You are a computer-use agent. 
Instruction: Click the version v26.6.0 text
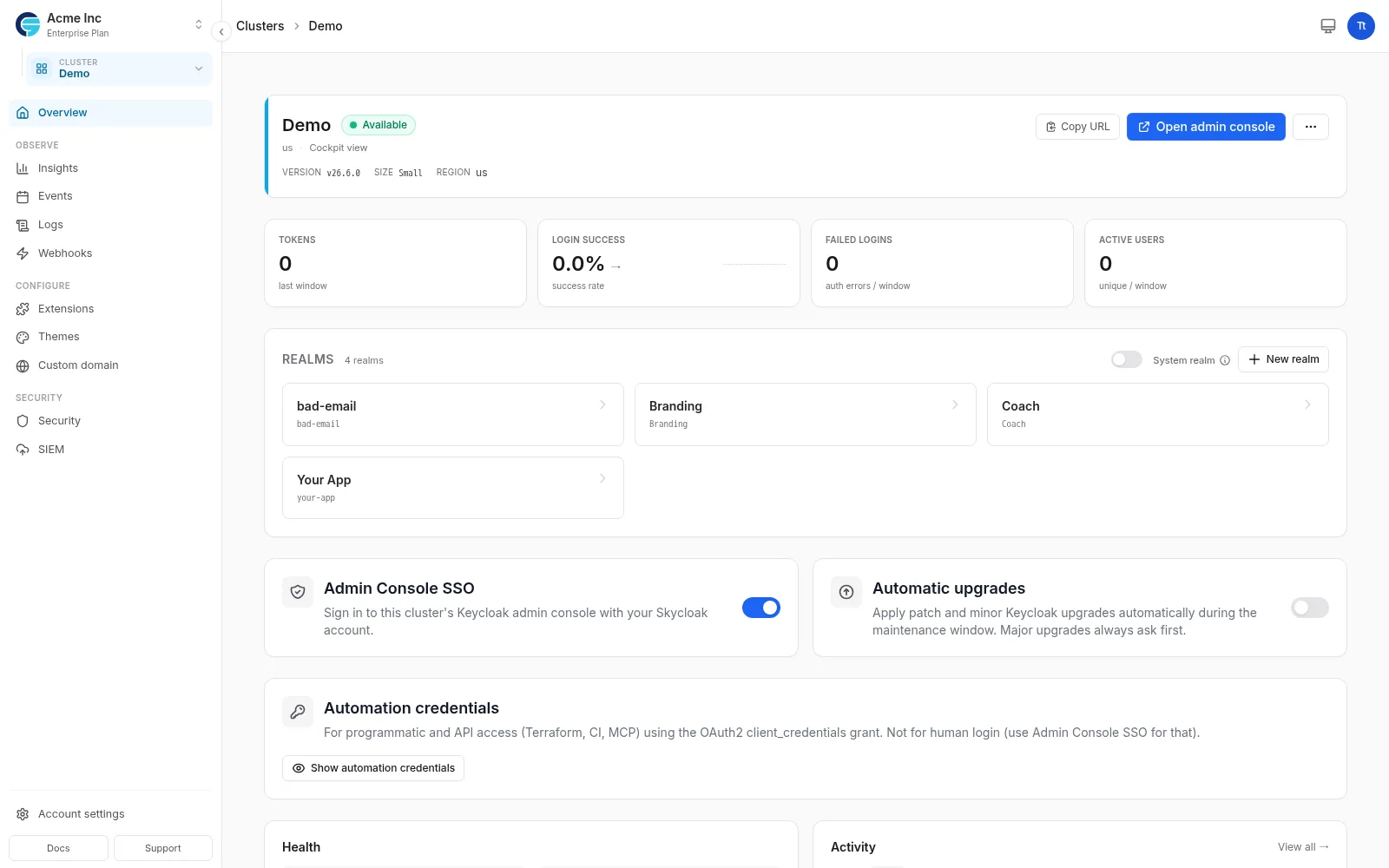(x=344, y=173)
